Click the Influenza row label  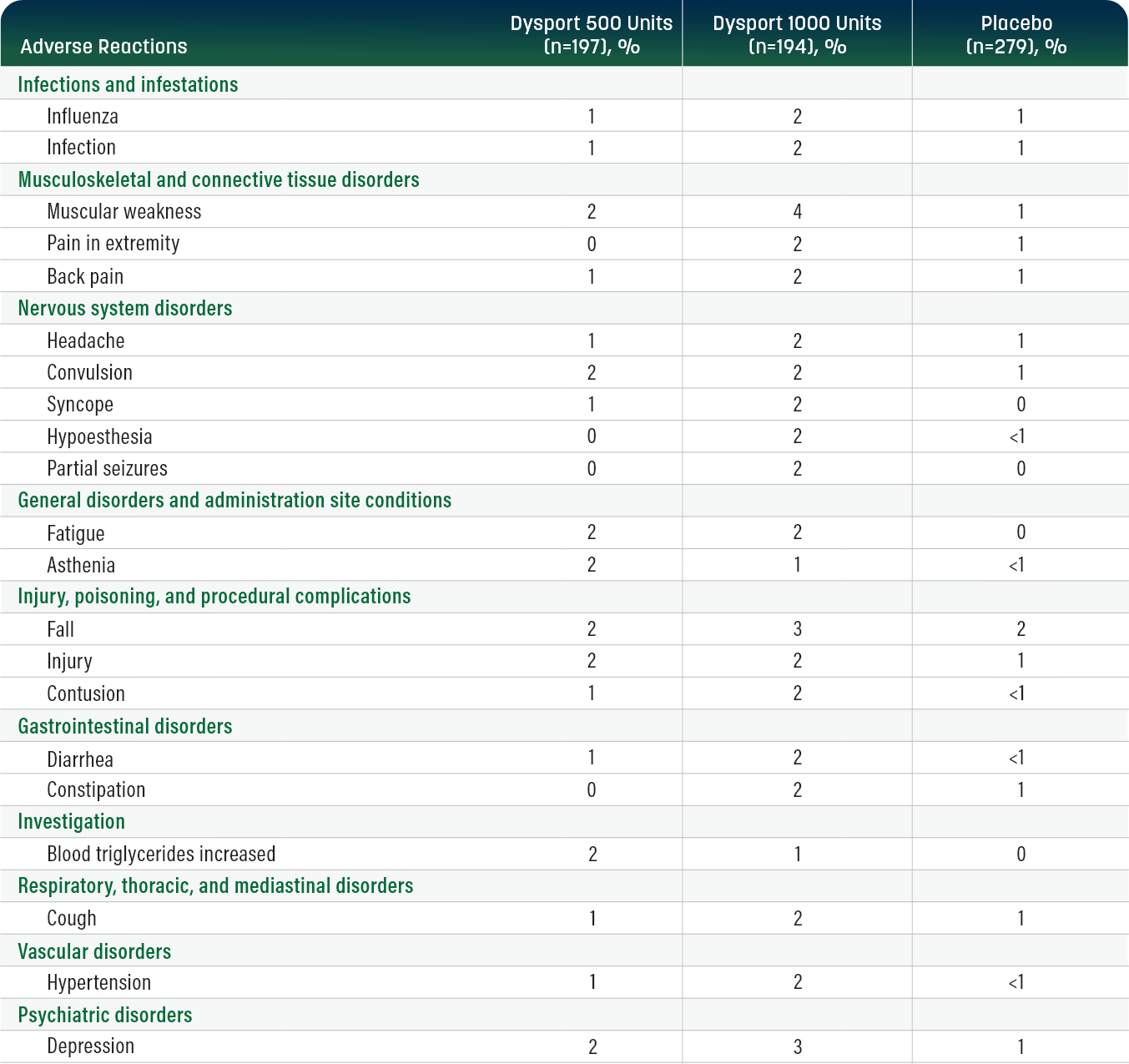pos(82,116)
